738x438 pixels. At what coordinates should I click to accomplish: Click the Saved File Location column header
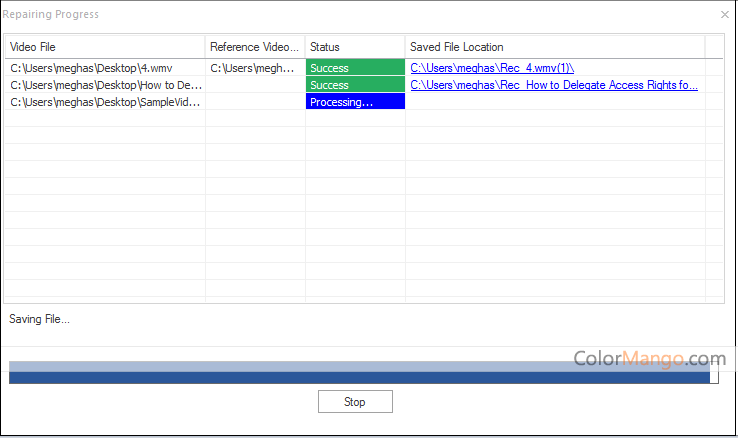[555, 48]
